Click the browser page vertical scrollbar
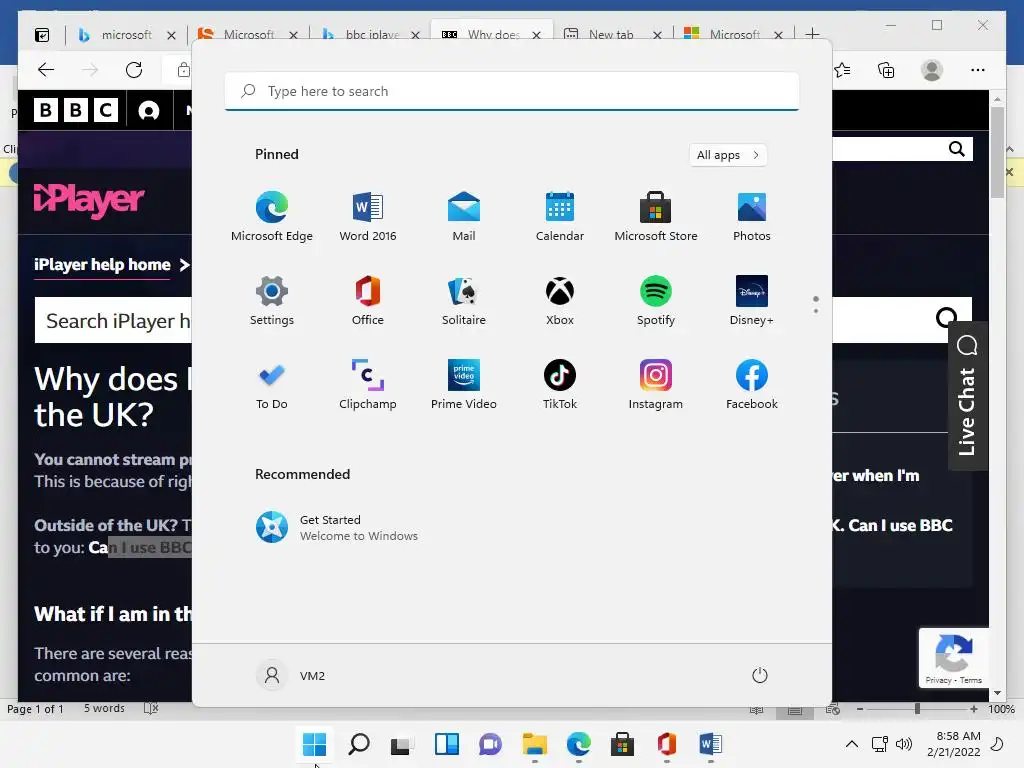1024x768 pixels. pos(997,153)
